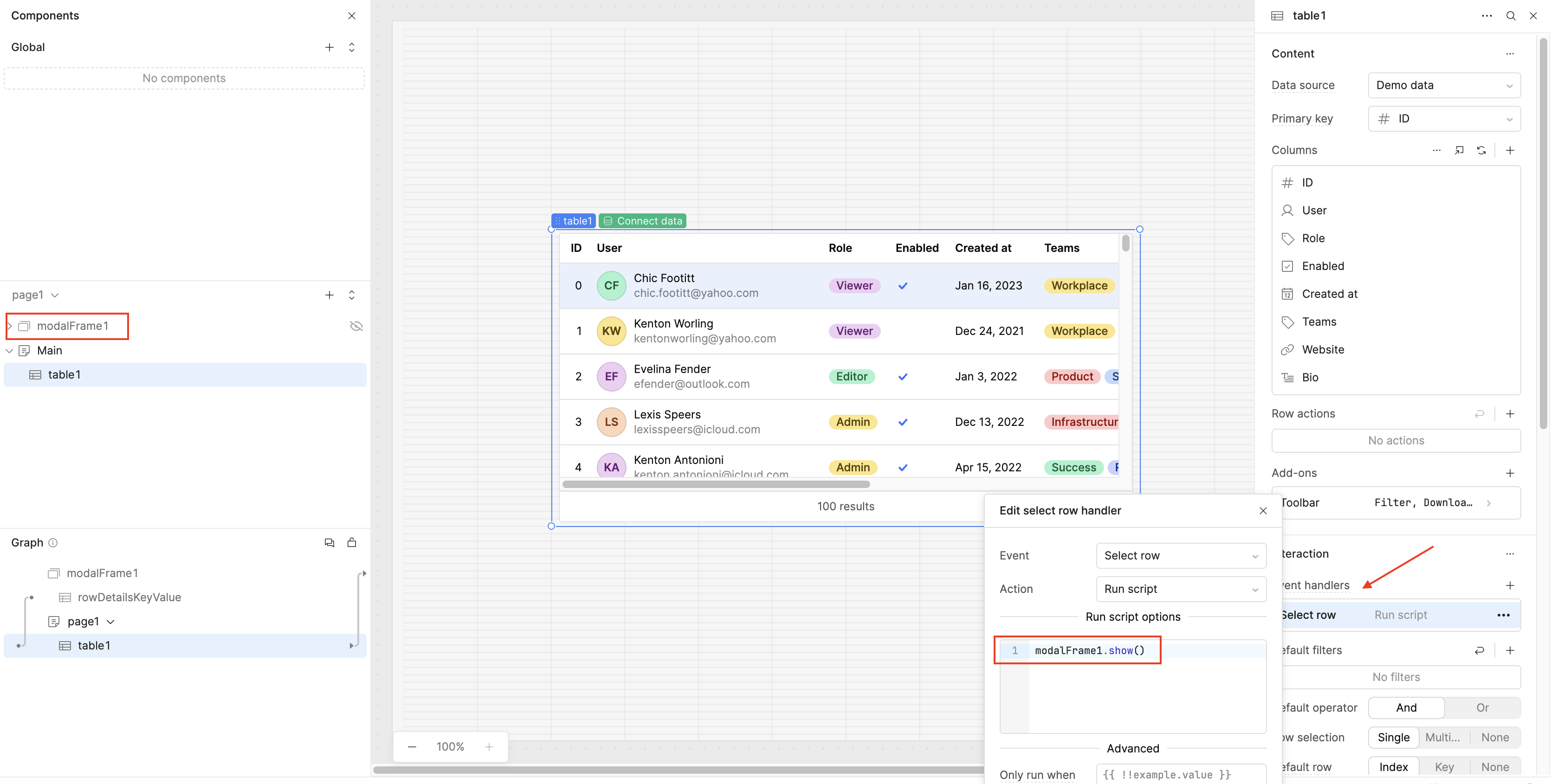Add a Global component with plus
Screen dimensions: 1551x784
point(330,47)
